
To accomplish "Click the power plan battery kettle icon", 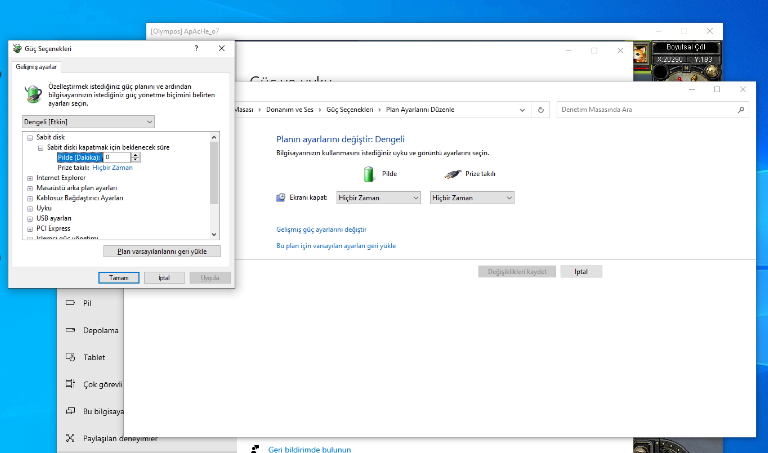I will pyautogui.click(x=33, y=94).
